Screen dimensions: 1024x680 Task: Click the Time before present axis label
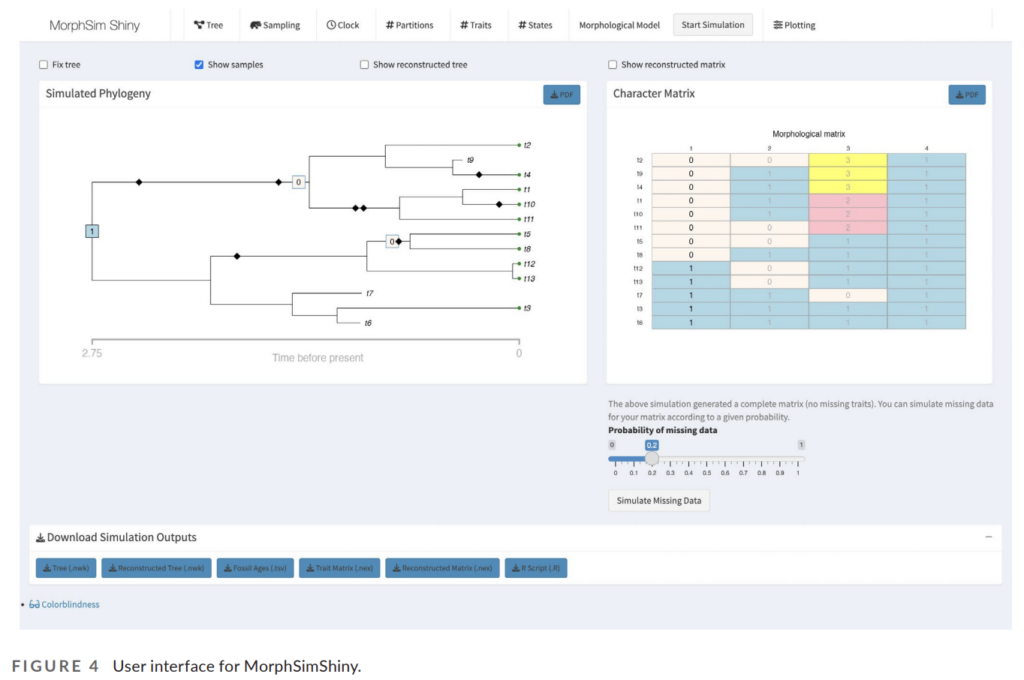pyautogui.click(x=317, y=358)
